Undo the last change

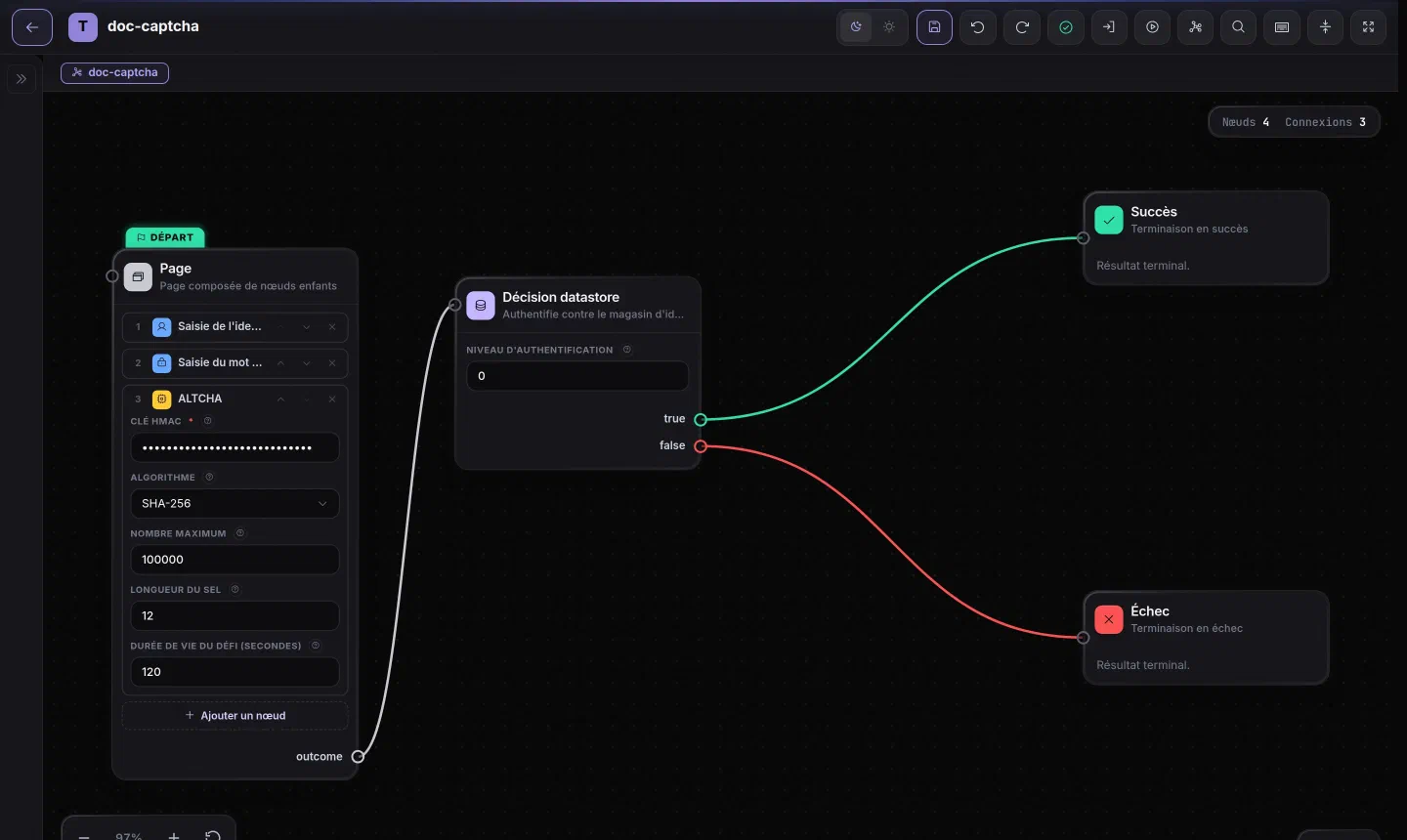point(978,27)
